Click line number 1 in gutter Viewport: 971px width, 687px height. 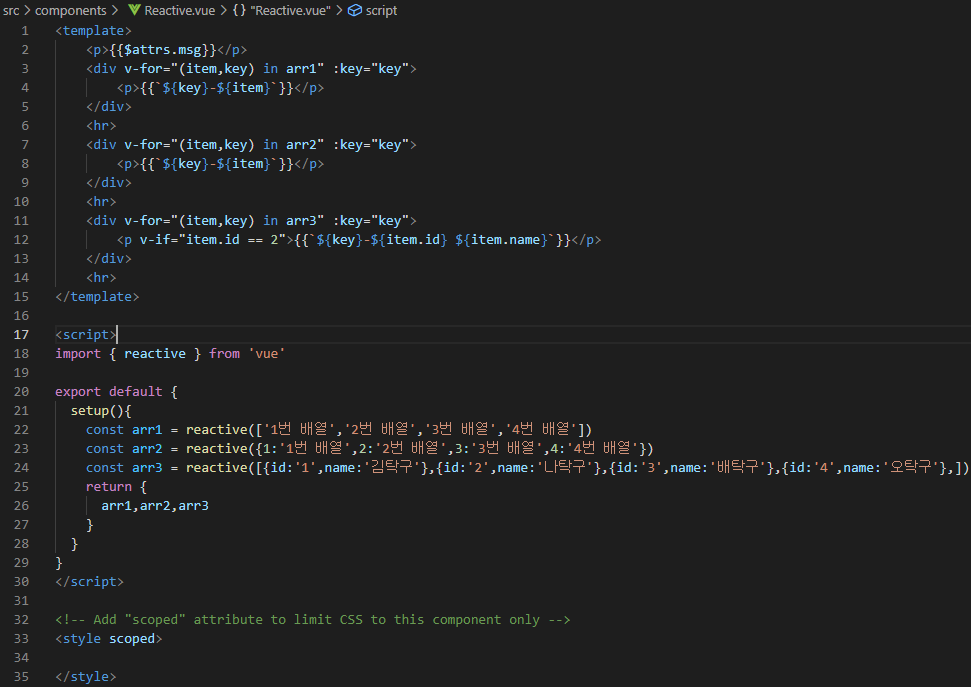click(25, 30)
